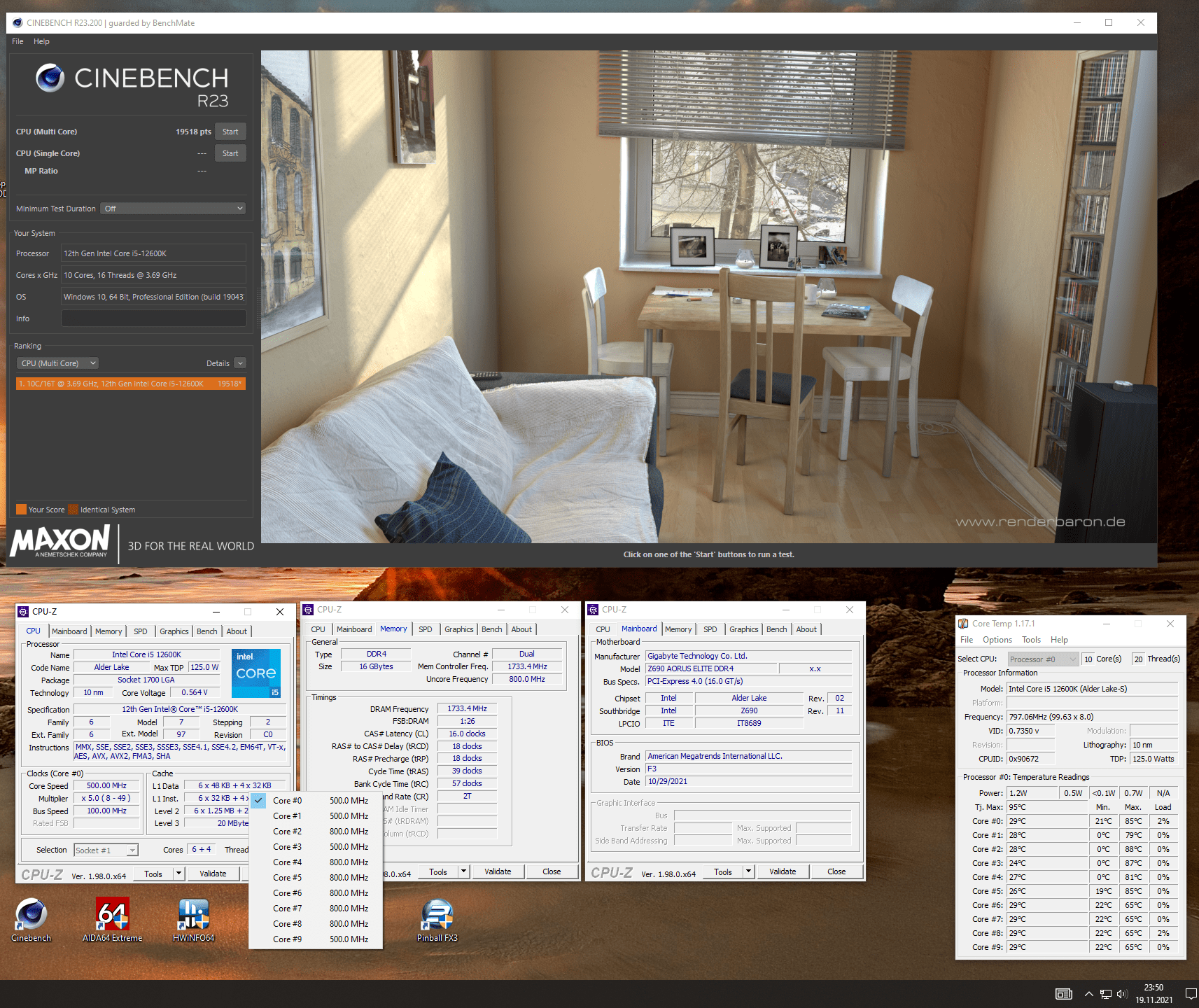This screenshot has height=1008, width=1199.
Task: Switch to SPD tab in CPU-Z Memory window
Action: tap(426, 629)
